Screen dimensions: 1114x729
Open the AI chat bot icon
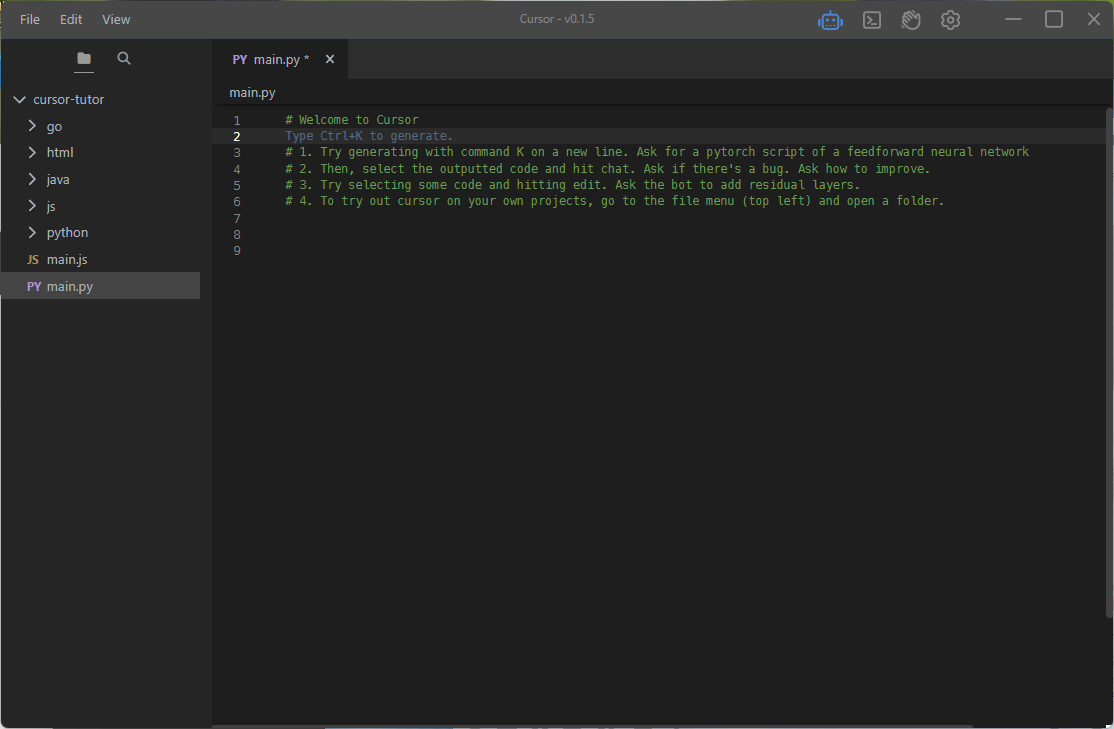point(830,20)
